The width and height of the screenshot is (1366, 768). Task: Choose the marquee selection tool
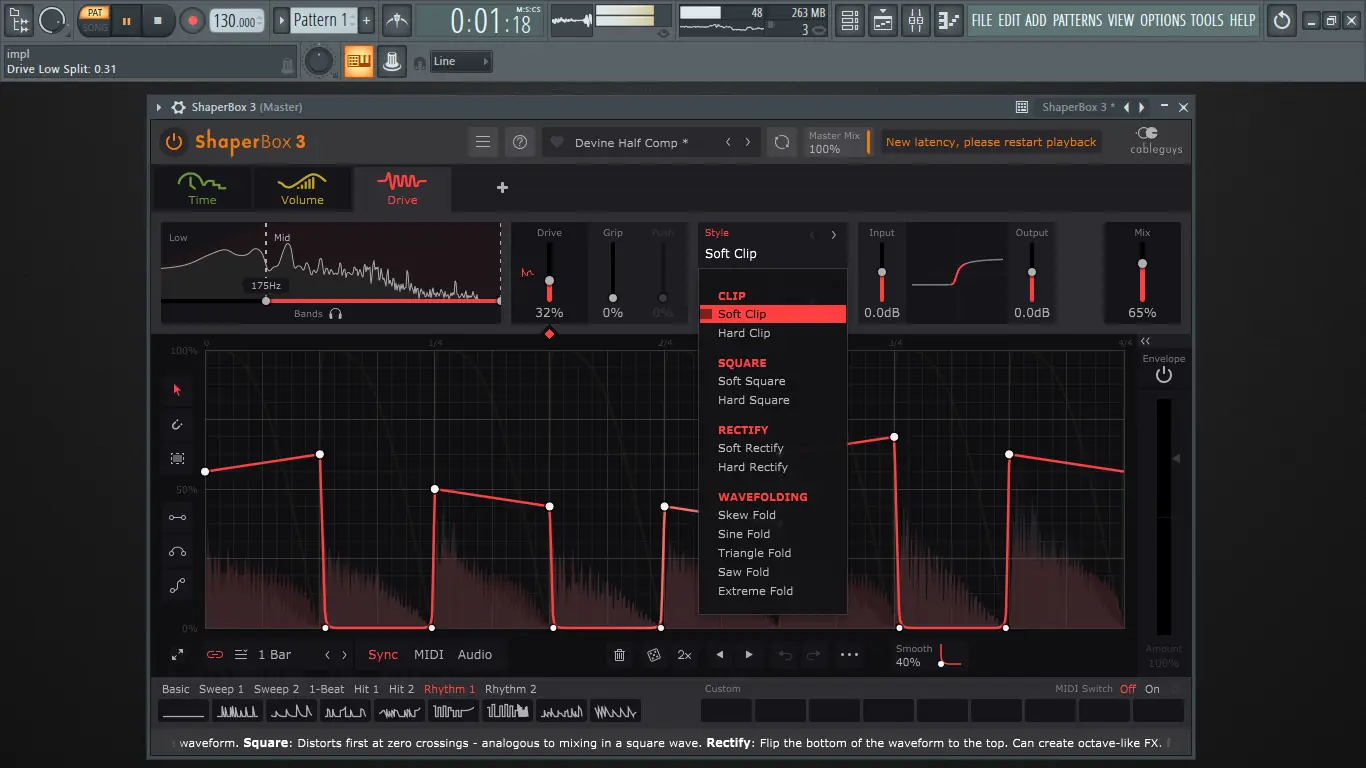177,459
